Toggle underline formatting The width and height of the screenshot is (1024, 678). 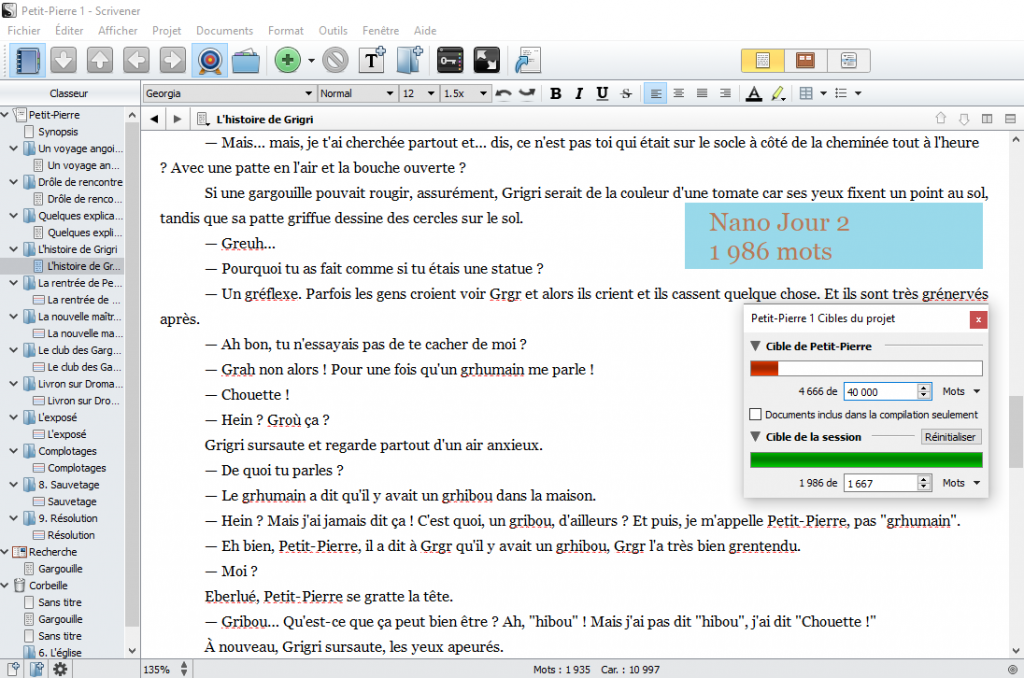click(602, 93)
